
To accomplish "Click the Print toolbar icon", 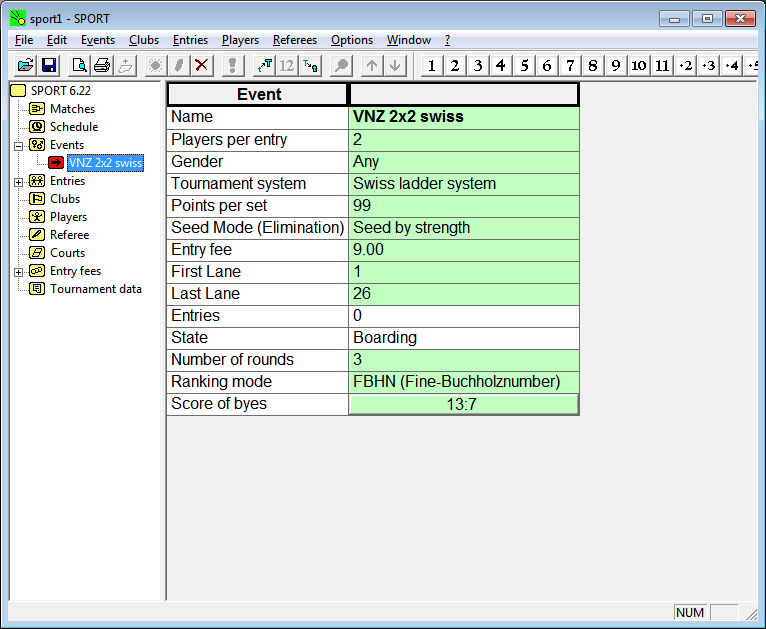I will [x=102, y=66].
